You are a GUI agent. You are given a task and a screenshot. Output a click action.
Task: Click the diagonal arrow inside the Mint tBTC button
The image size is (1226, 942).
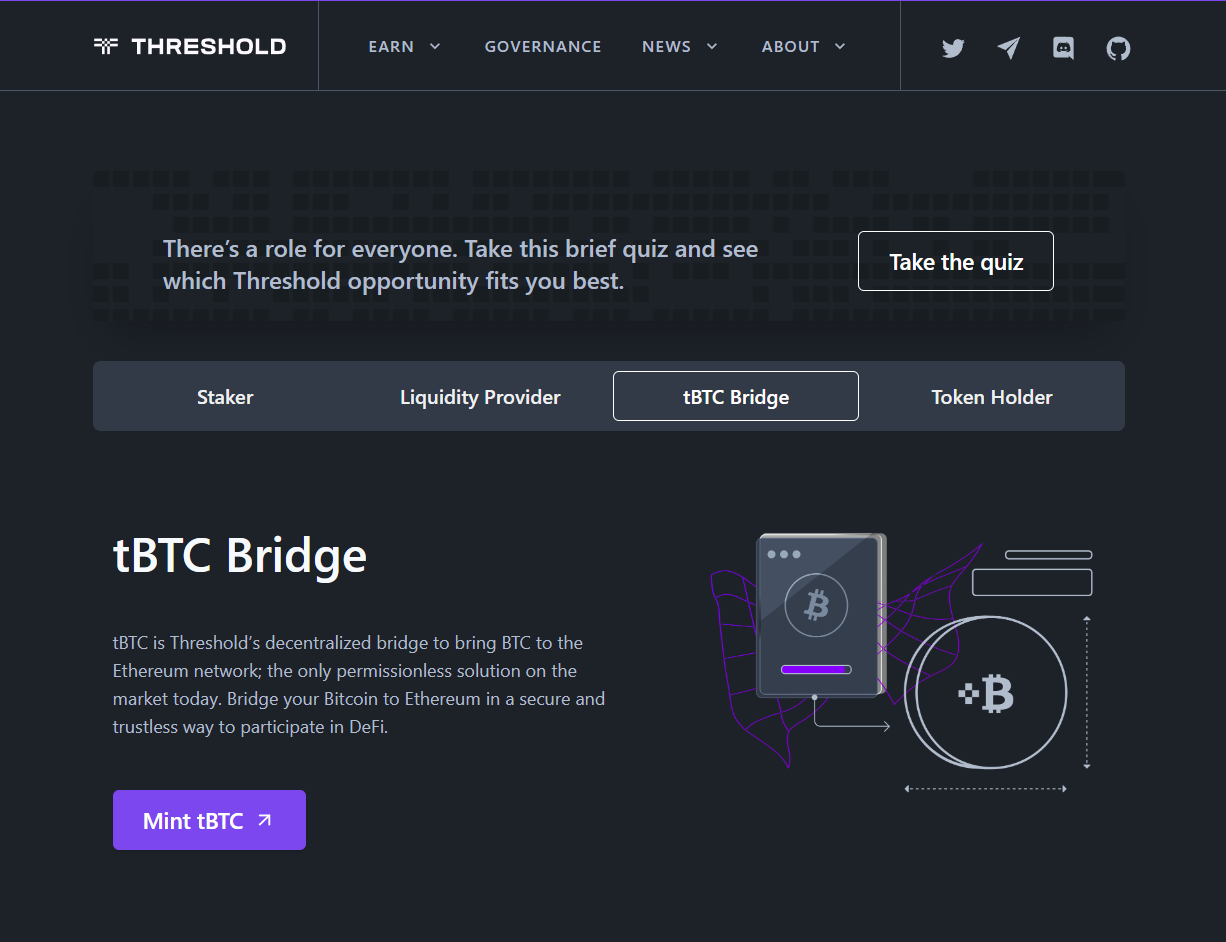[x=262, y=819]
